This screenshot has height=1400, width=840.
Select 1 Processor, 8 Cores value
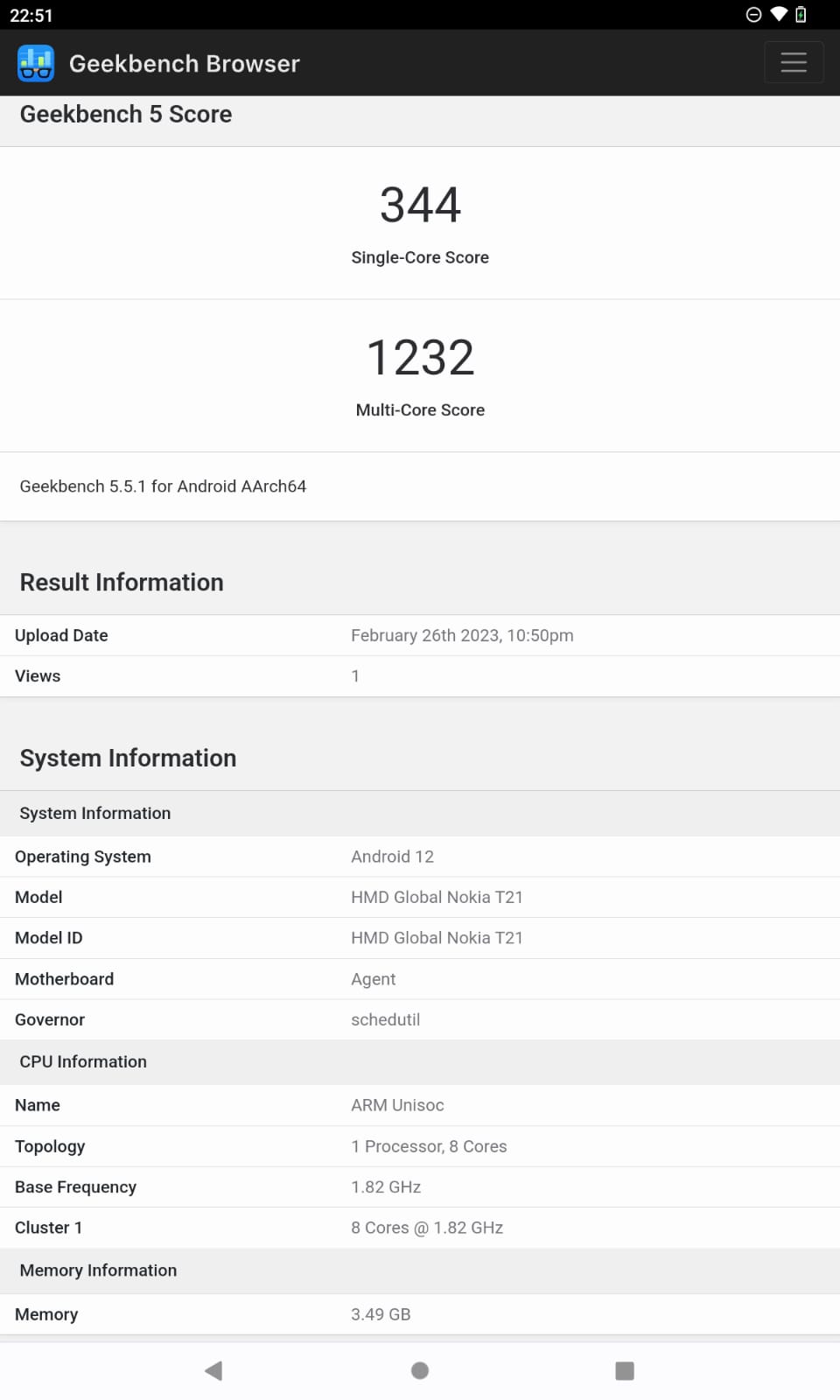tap(429, 1146)
